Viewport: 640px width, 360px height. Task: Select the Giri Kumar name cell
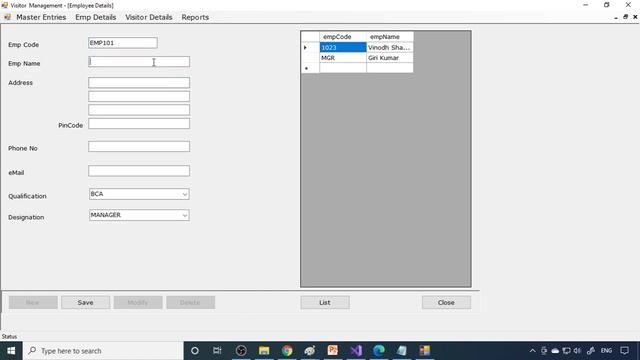(x=390, y=58)
